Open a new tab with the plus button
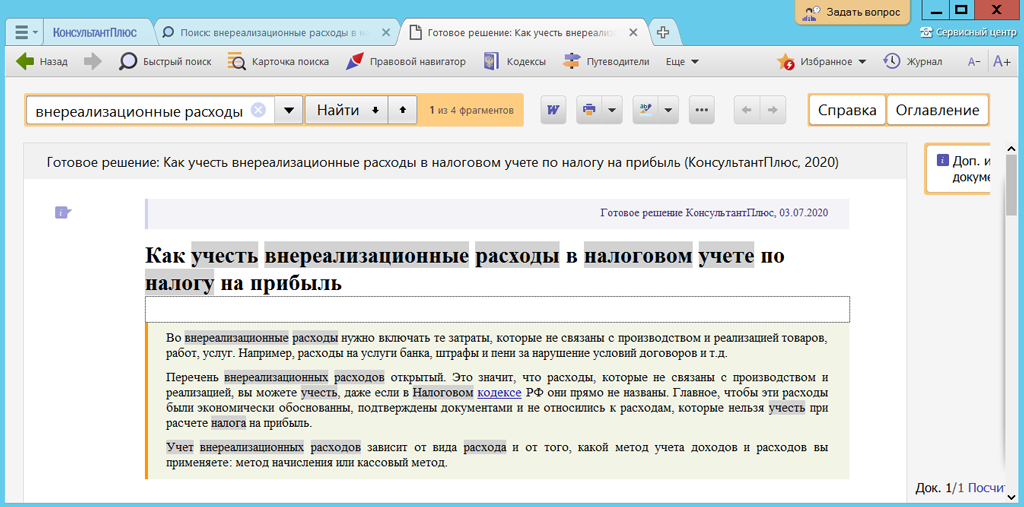 coord(662,32)
